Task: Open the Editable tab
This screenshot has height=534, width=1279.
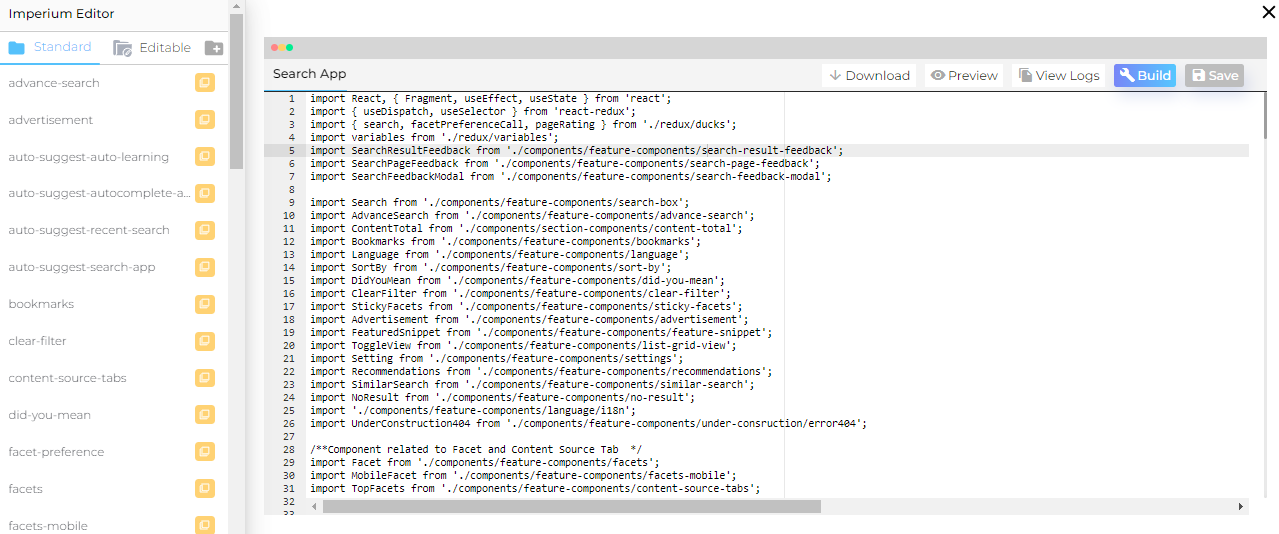Action: click(x=152, y=48)
